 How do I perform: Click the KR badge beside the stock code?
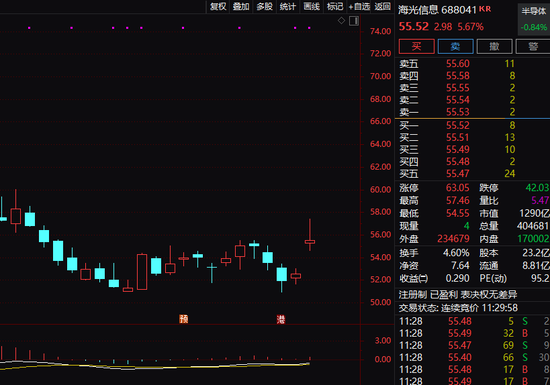click(x=485, y=9)
